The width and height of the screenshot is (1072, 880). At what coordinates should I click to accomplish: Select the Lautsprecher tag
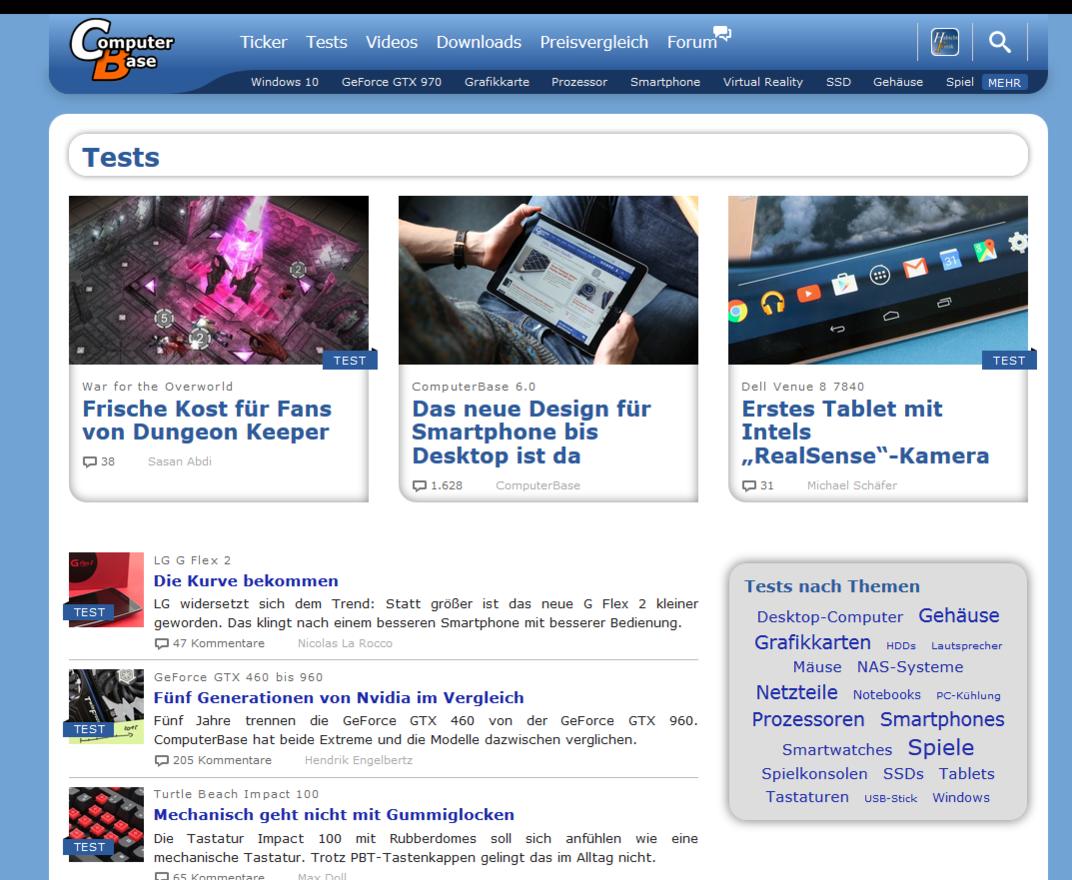(966, 645)
